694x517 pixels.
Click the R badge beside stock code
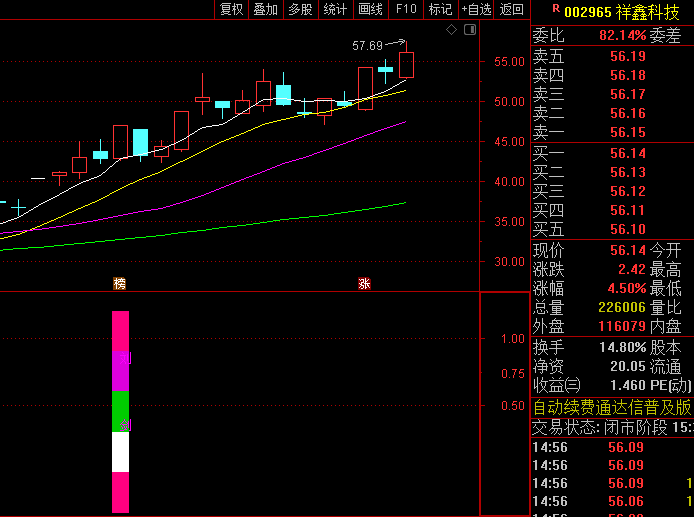pyautogui.click(x=556, y=8)
